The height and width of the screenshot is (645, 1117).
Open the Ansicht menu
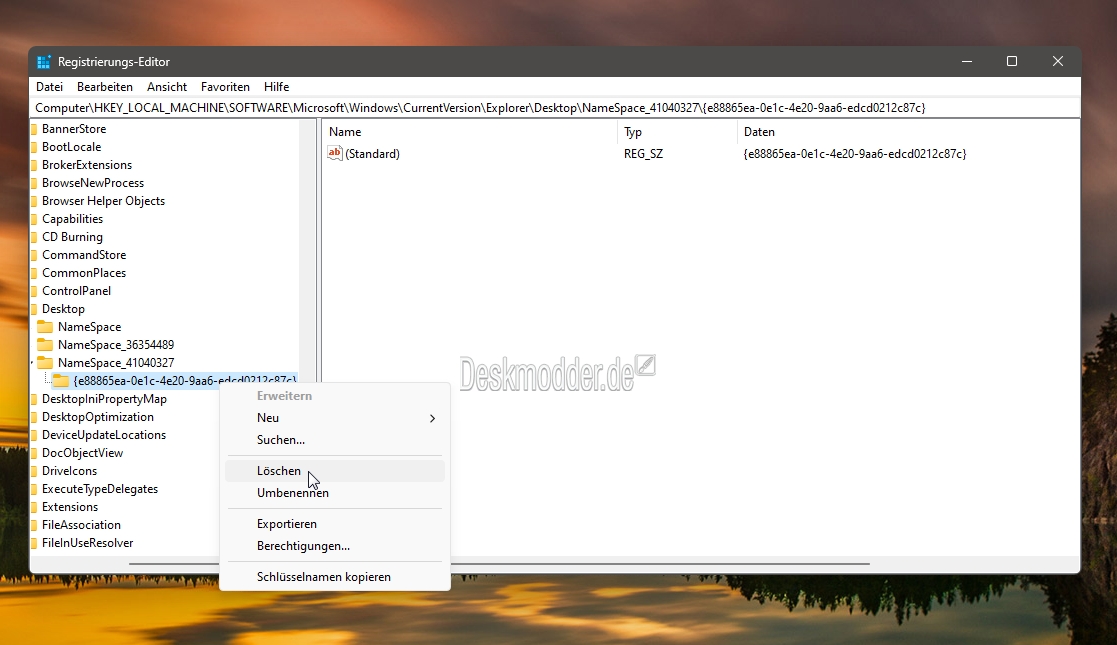pos(167,86)
